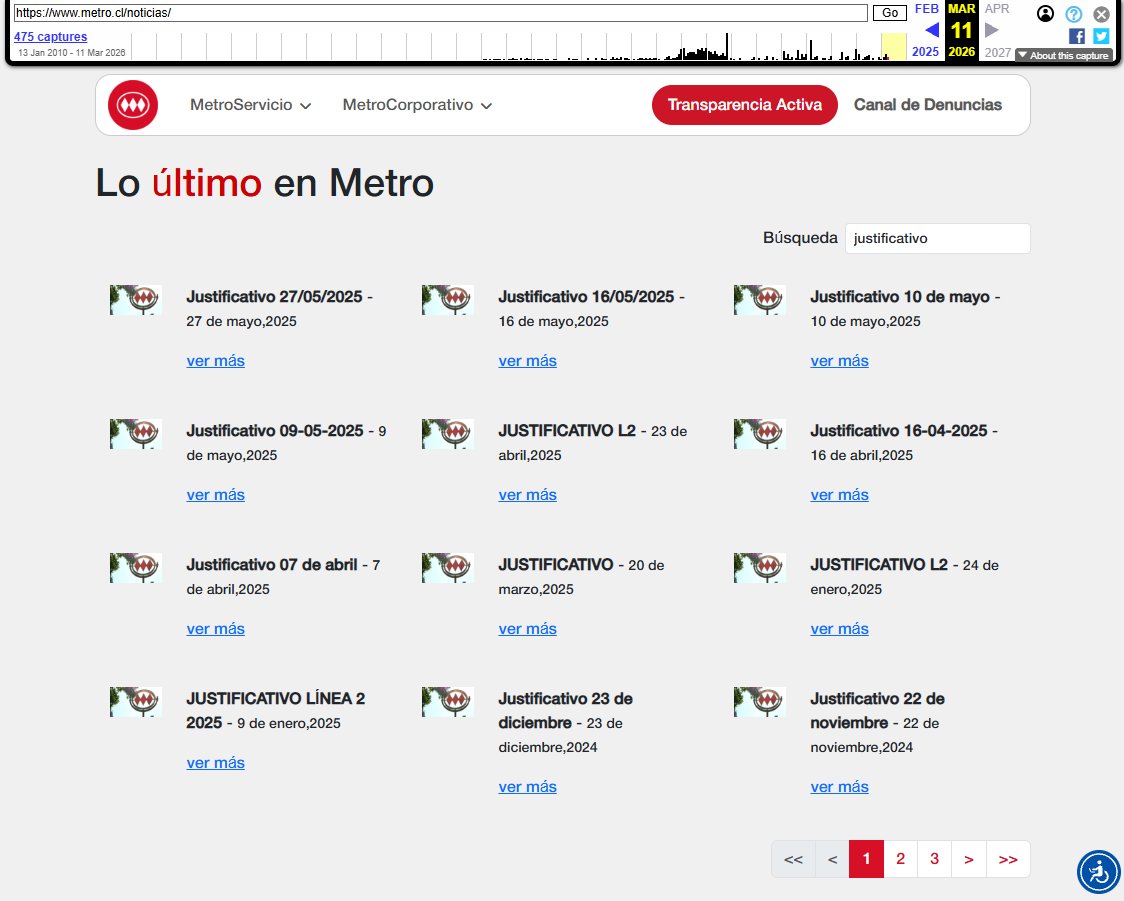Expand the MetroCorporativo dropdown menu
Screen dimensions: 1124x901
[417, 105]
